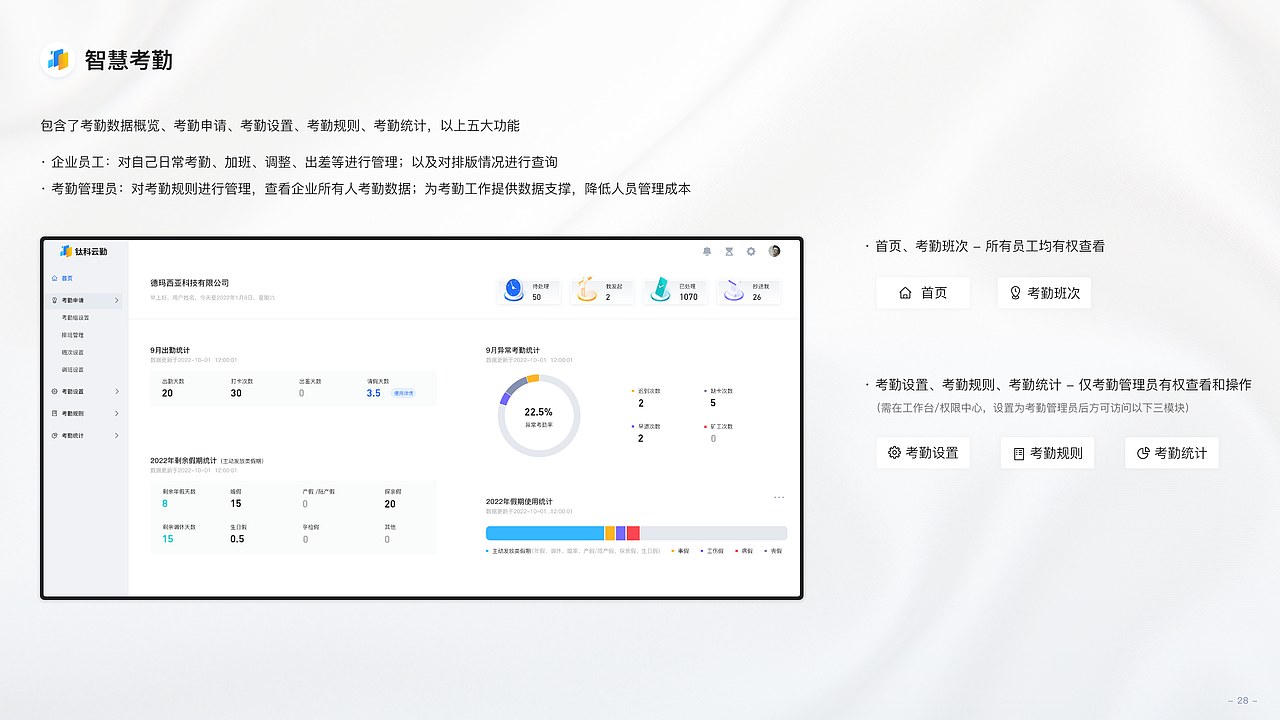Click the 迟到次数 value 2
The image size is (1280, 720).
pyautogui.click(x=641, y=403)
